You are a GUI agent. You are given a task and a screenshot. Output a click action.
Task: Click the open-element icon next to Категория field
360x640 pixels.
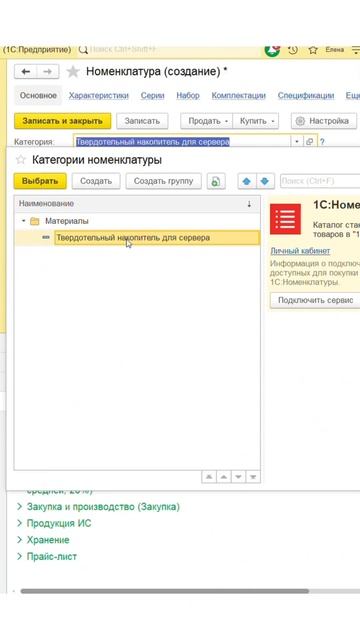click(309, 142)
